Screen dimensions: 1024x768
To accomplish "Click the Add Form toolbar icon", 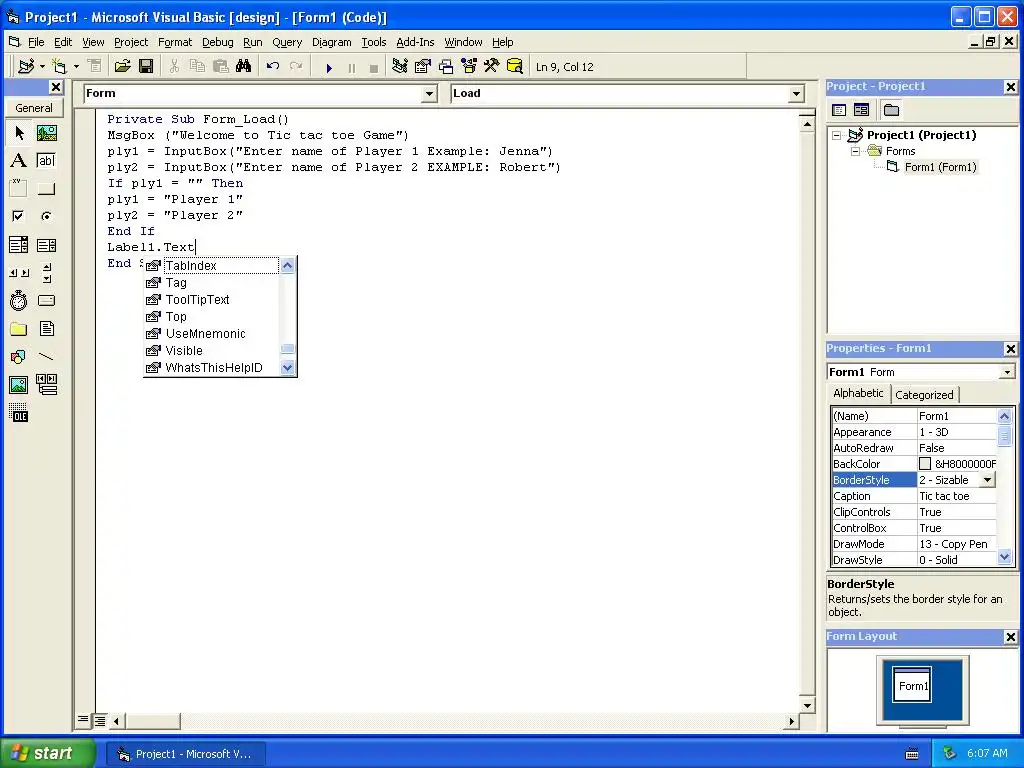I will 59,67.
